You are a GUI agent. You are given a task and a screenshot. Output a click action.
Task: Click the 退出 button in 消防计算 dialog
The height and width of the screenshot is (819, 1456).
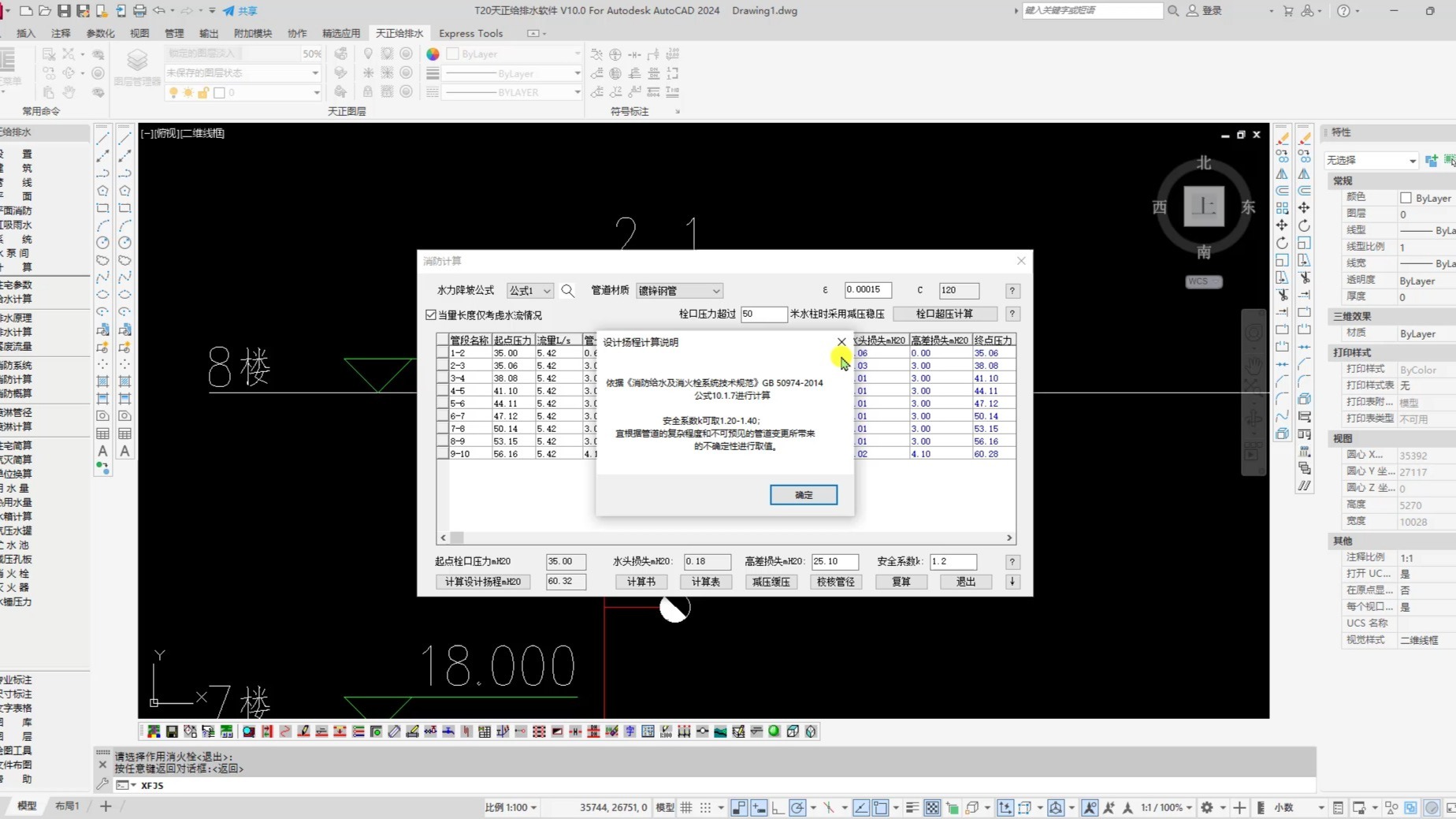click(966, 582)
